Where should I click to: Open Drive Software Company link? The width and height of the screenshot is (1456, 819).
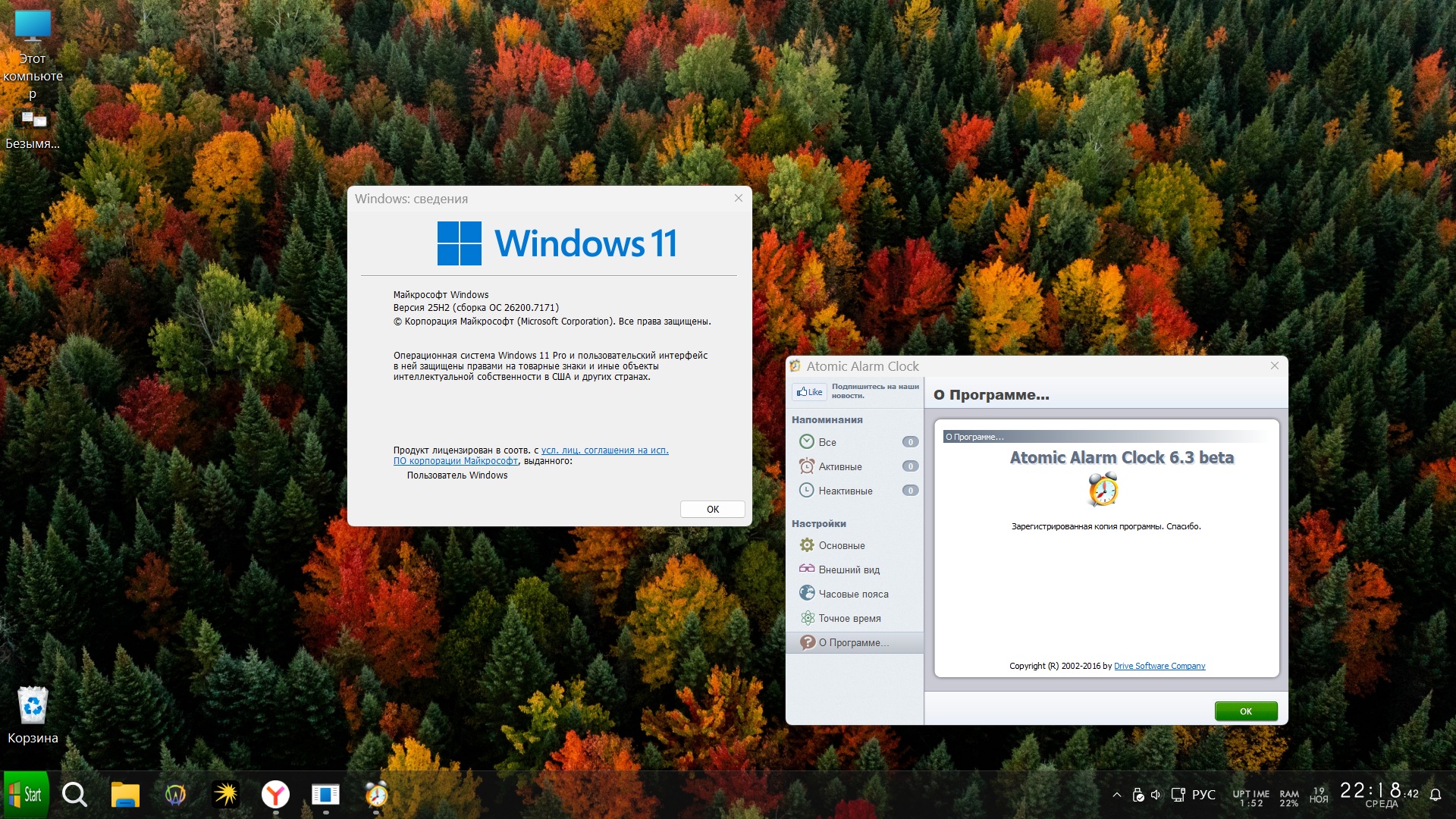(1159, 666)
